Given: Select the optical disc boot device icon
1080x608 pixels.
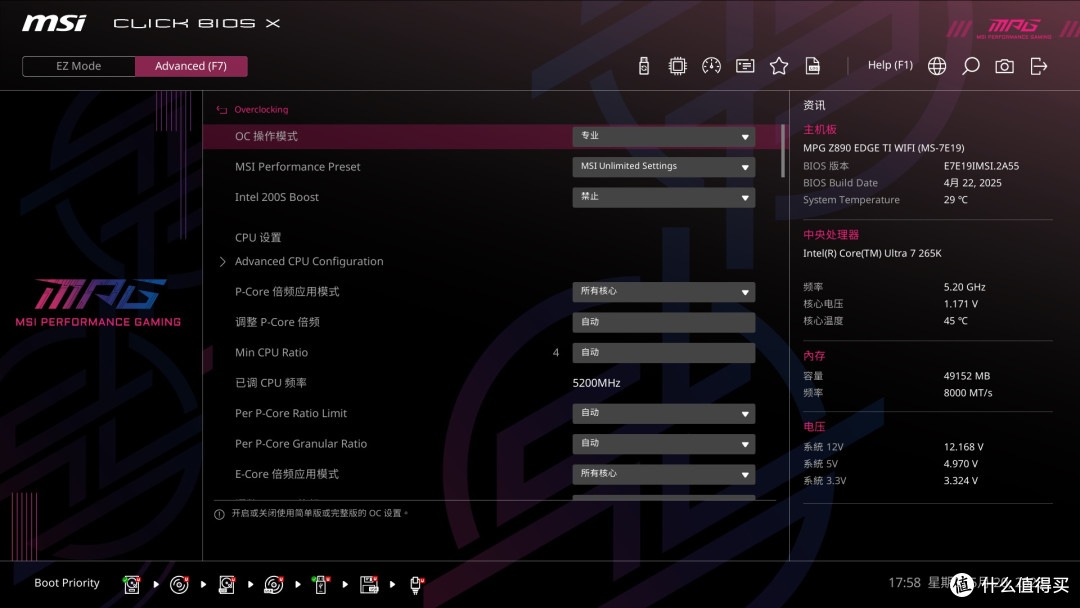Looking at the screenshot, I should pyautogui.click(x=179, y=585).
